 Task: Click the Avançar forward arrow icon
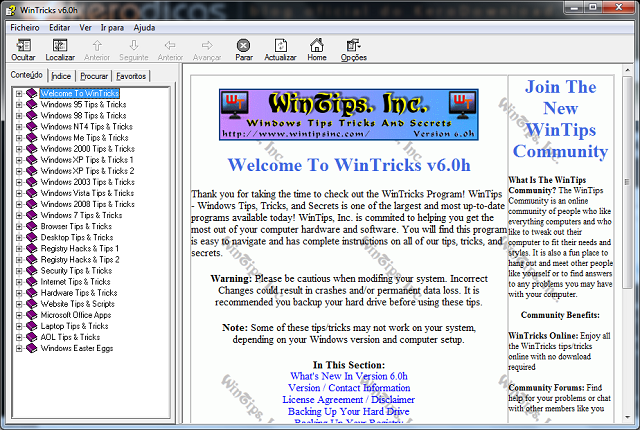click(207, 46)
